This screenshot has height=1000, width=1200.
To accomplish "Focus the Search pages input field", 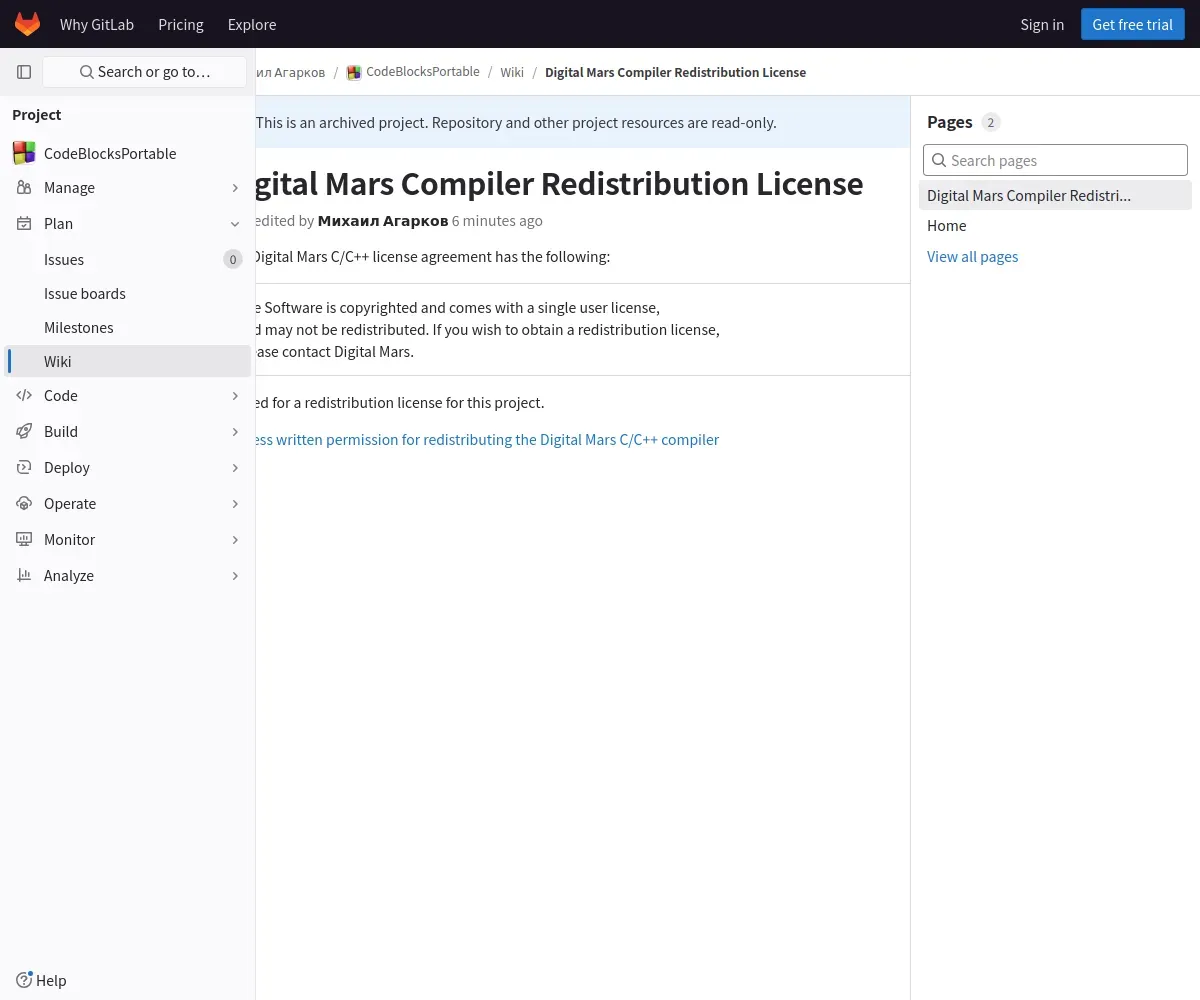I will coord(1055,160).
